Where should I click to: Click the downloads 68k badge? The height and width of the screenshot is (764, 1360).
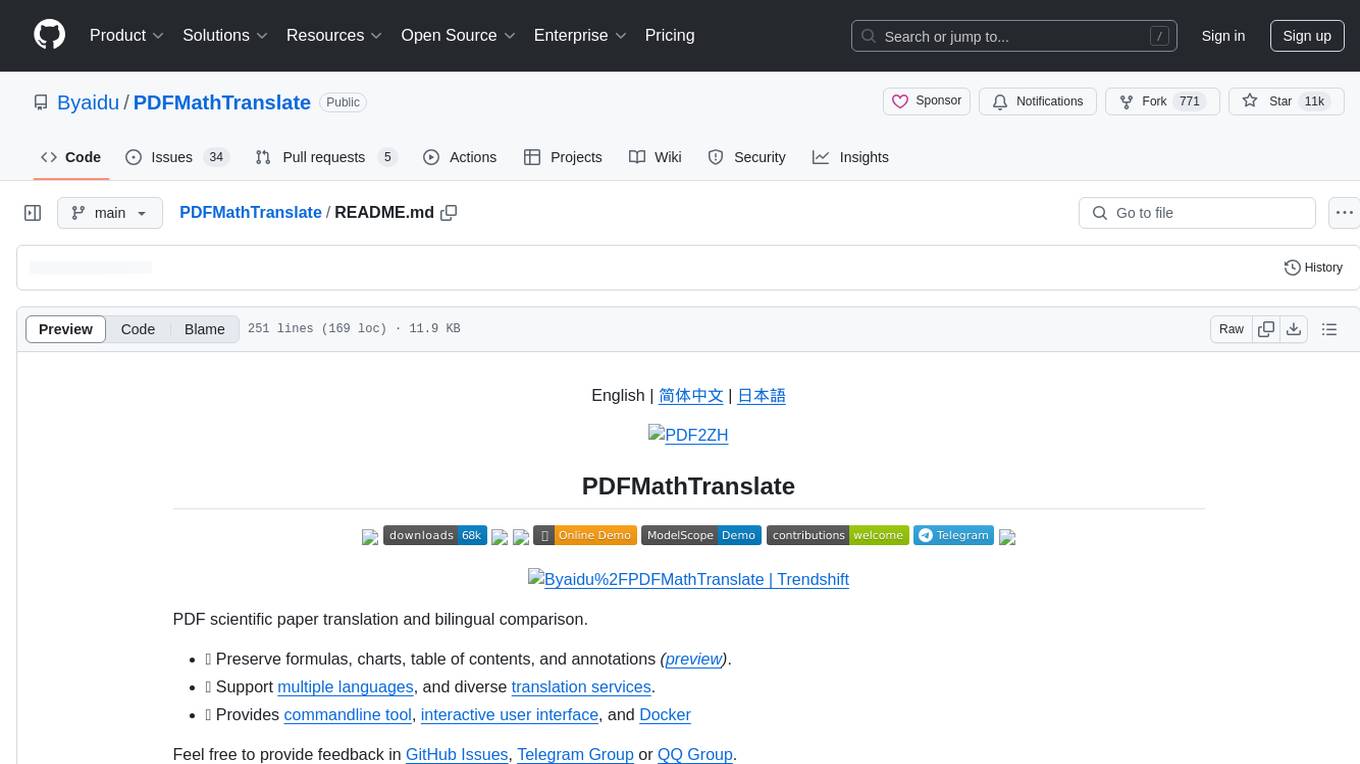click(x=435, y=535)
